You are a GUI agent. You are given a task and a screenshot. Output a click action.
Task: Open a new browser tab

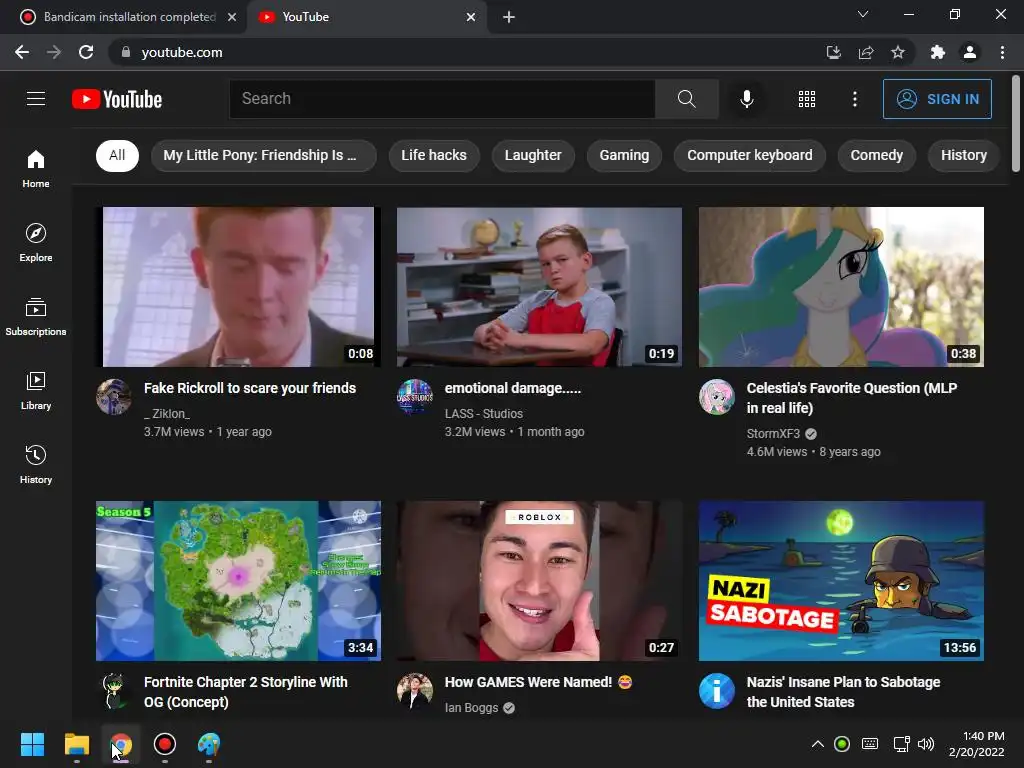509,17
